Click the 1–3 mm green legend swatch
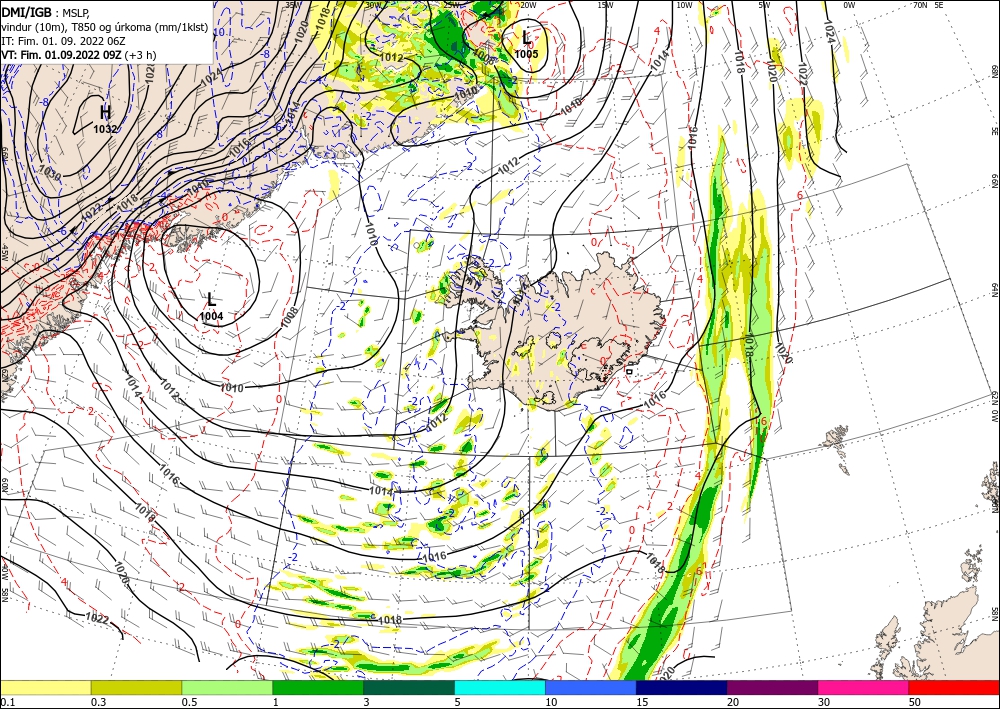1000x709 pixels. 318,687
